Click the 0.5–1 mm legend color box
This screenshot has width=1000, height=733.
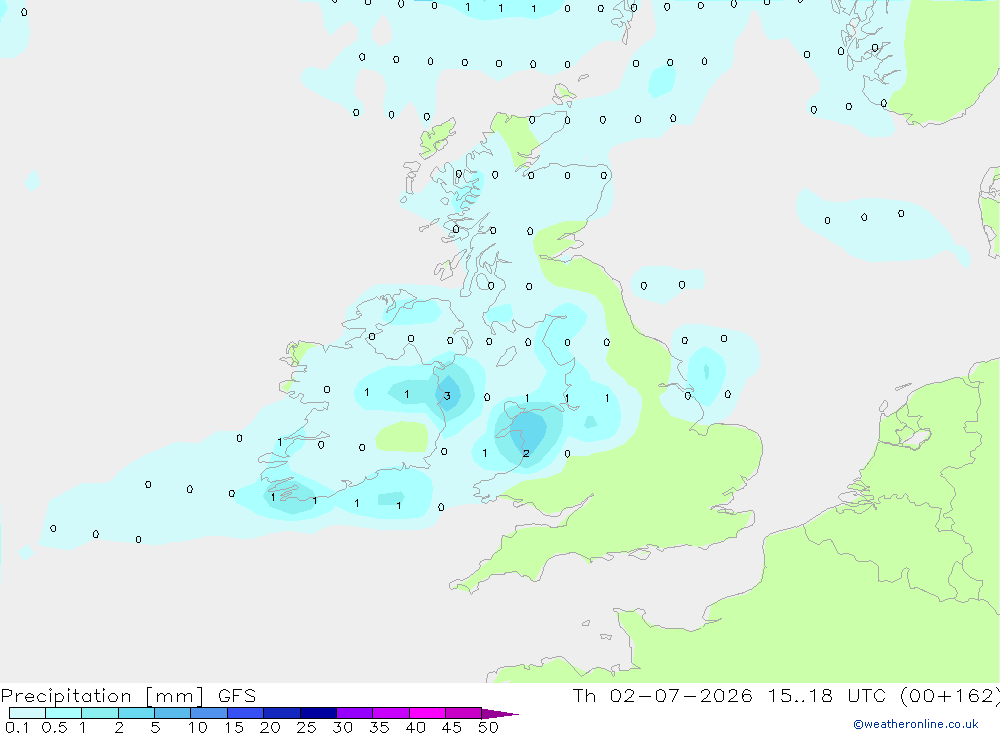tap(64, 713)
